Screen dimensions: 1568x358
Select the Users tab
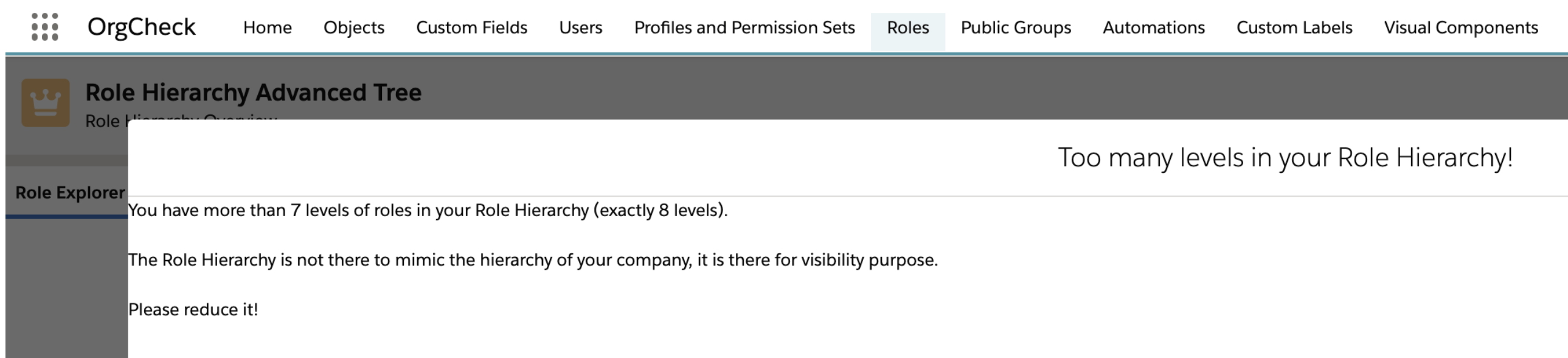pyautogui.click(x=580, y=28)
